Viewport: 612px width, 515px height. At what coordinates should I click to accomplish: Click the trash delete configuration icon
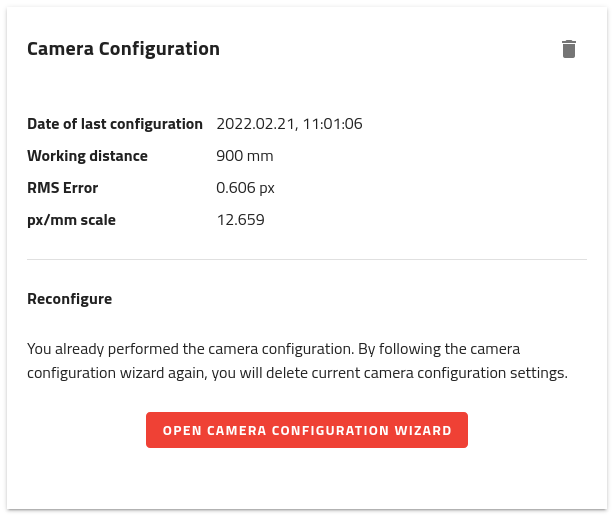[x=569, y=49]
